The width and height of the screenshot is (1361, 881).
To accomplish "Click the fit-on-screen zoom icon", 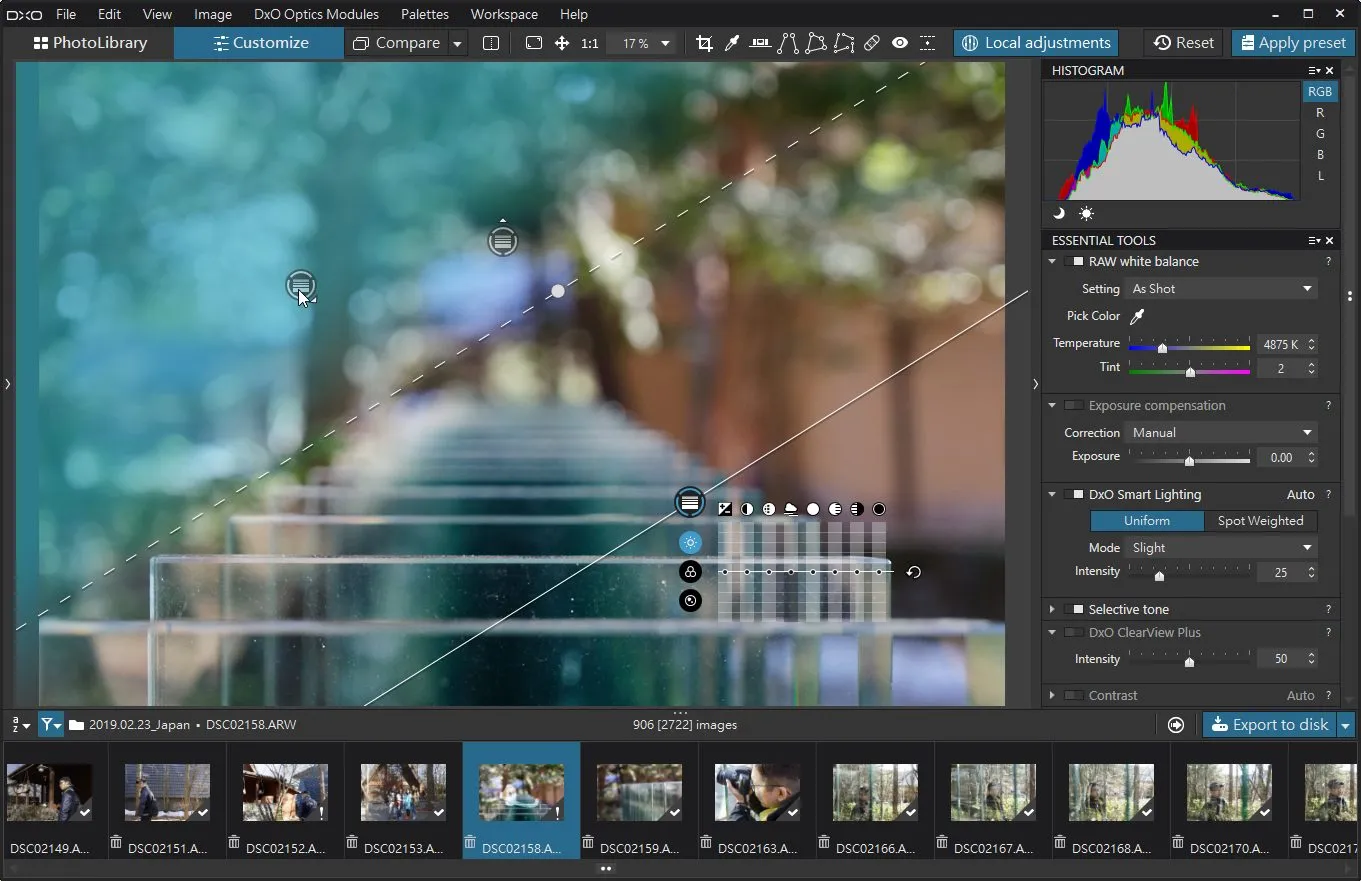I will click(x=534, y=43).
